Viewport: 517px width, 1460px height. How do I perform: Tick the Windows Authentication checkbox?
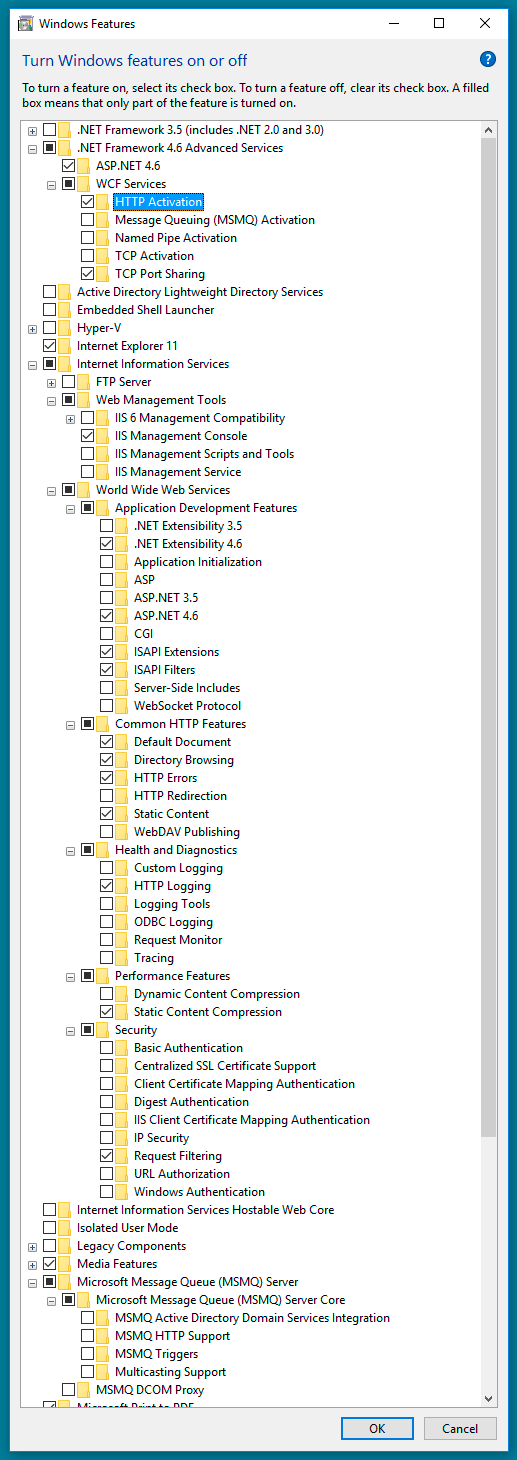click(x=107, y=1192)
